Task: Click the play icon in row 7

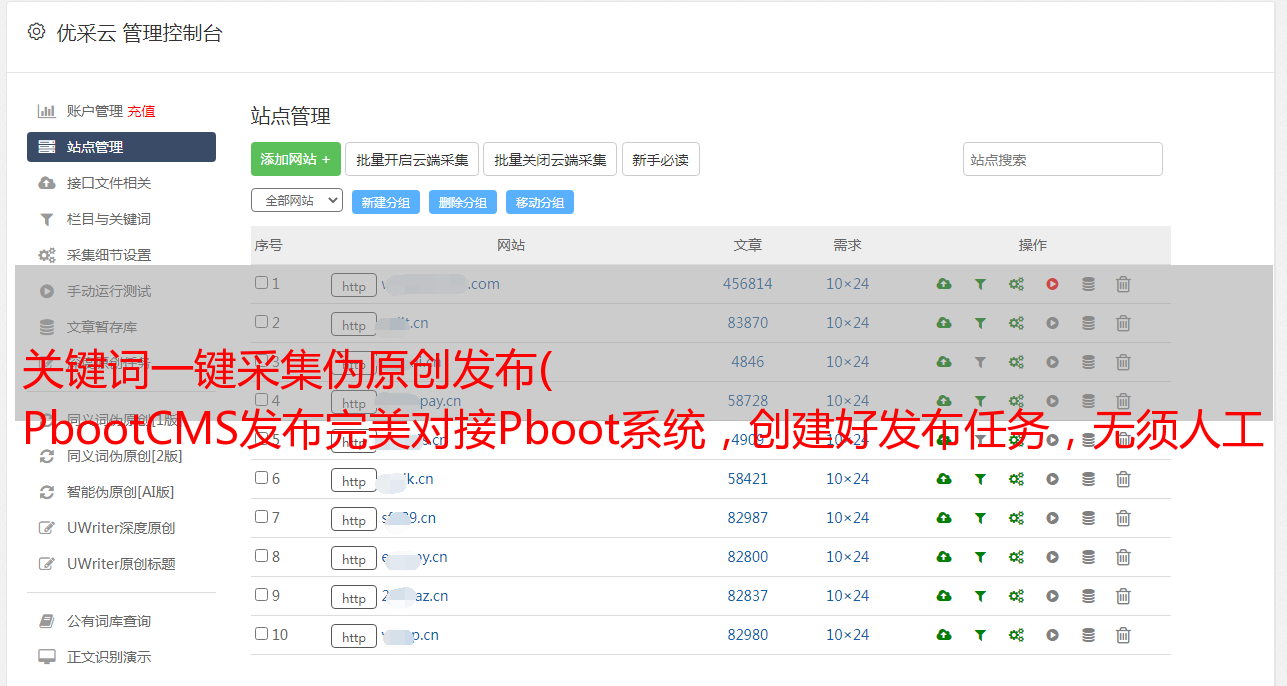Action: point(1052,518)
